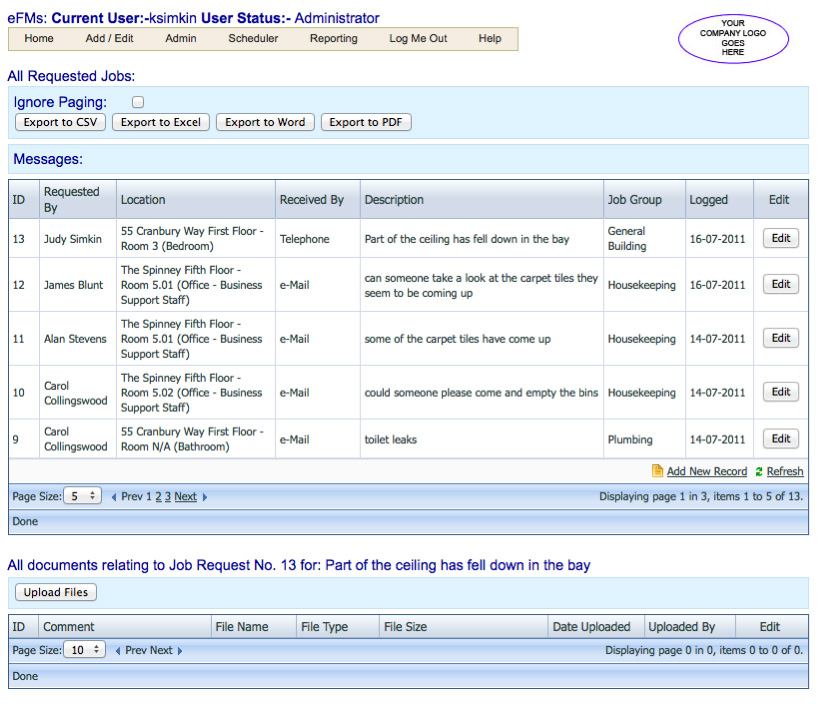Viewport: 817px width, 704px height.
Task: Click 'Displaying page 1 in 3' status text
Action: coord(701,497)
